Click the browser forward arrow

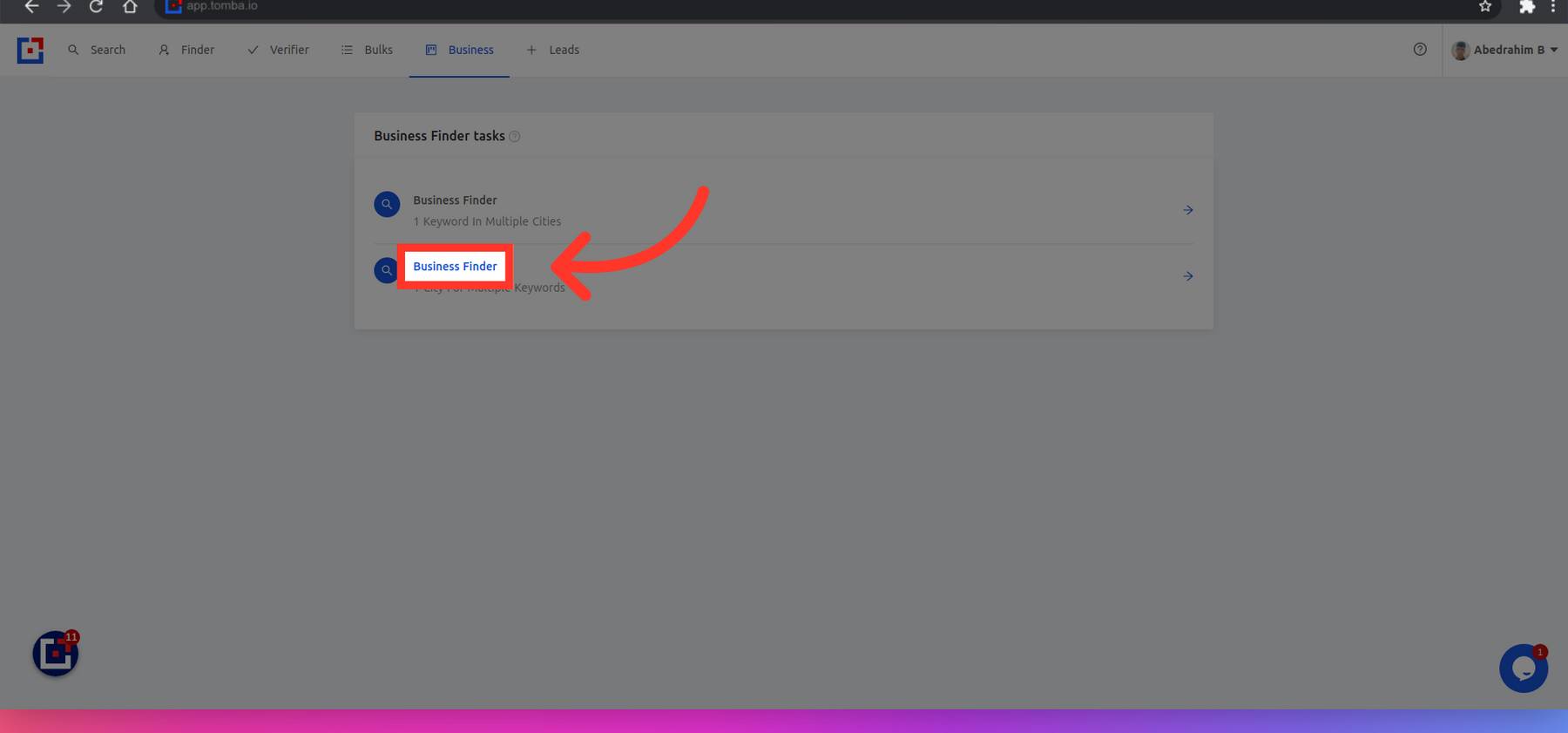[64, 6]
